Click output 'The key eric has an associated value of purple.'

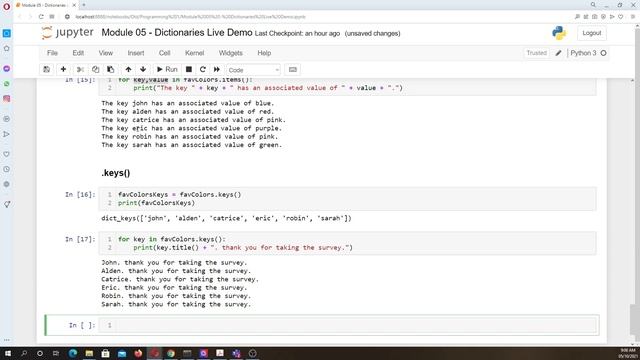coord(191,128)
